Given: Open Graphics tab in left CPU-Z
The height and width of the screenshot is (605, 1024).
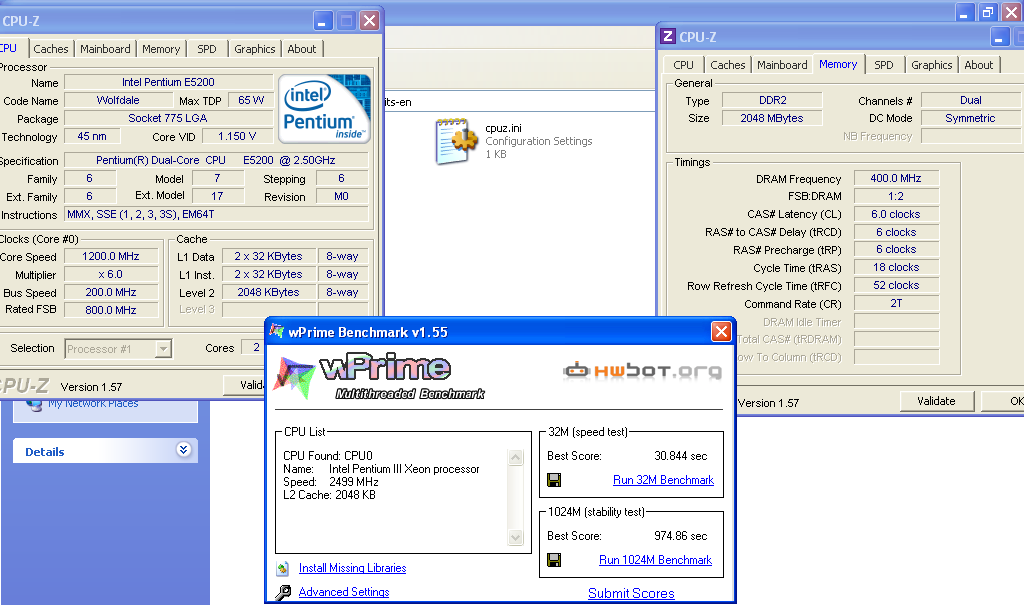Looking at the screenshot, I should tap(255, 49).
